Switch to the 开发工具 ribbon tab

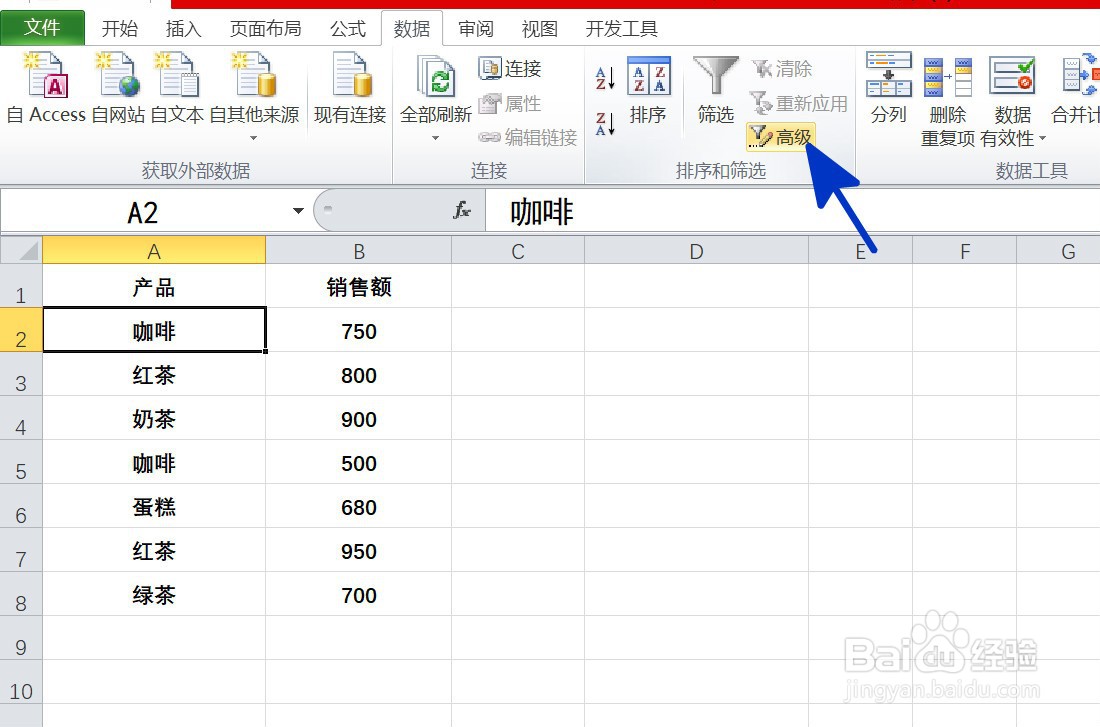click(620, 28)
